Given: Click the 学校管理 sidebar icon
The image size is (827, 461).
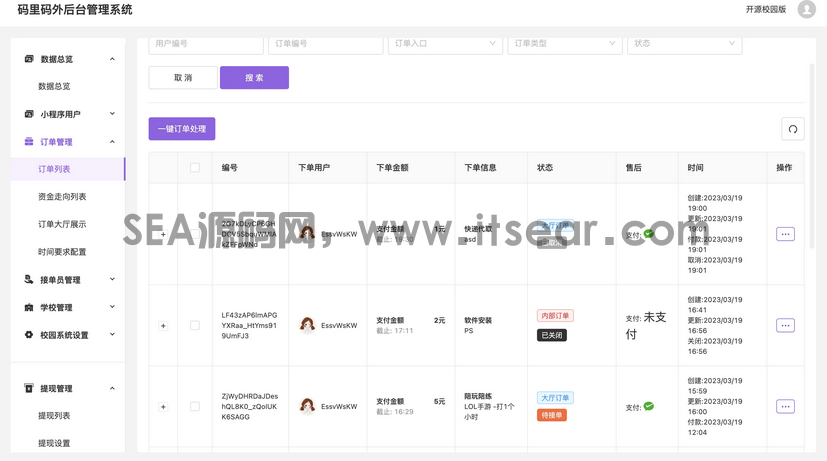Looking at the screenshot, I should tap(29, 307).
